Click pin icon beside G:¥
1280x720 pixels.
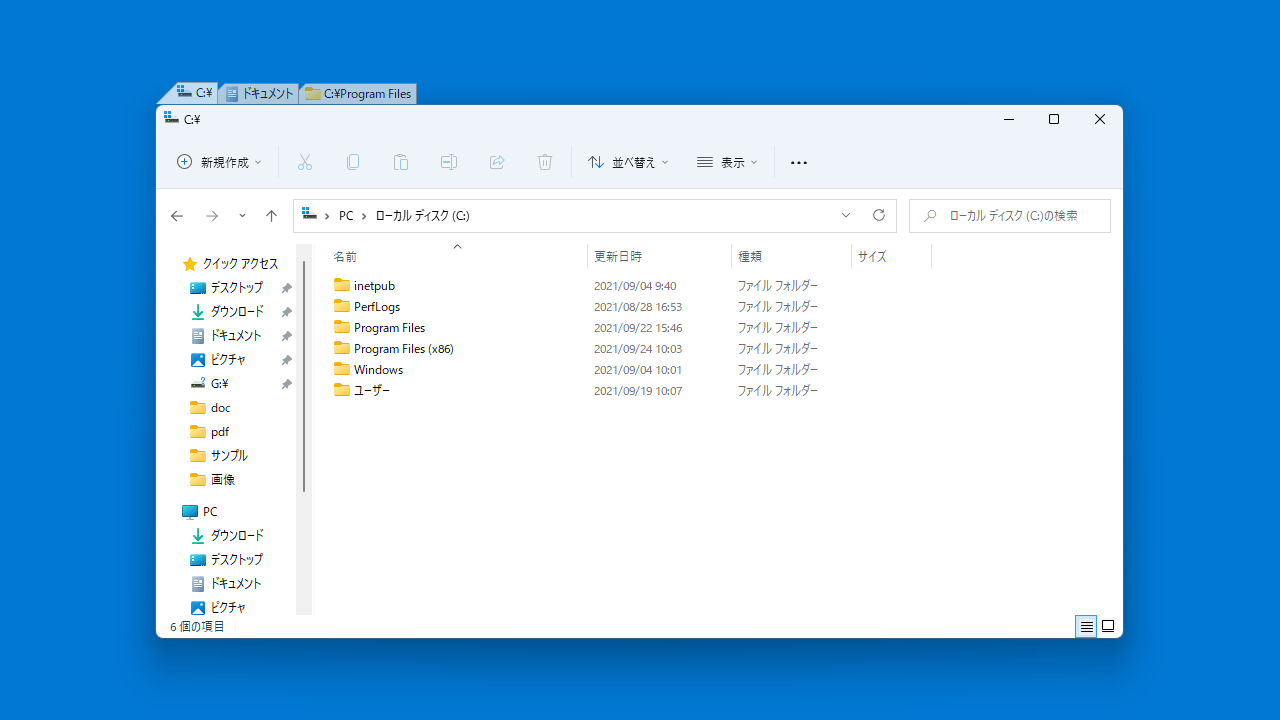286,384
